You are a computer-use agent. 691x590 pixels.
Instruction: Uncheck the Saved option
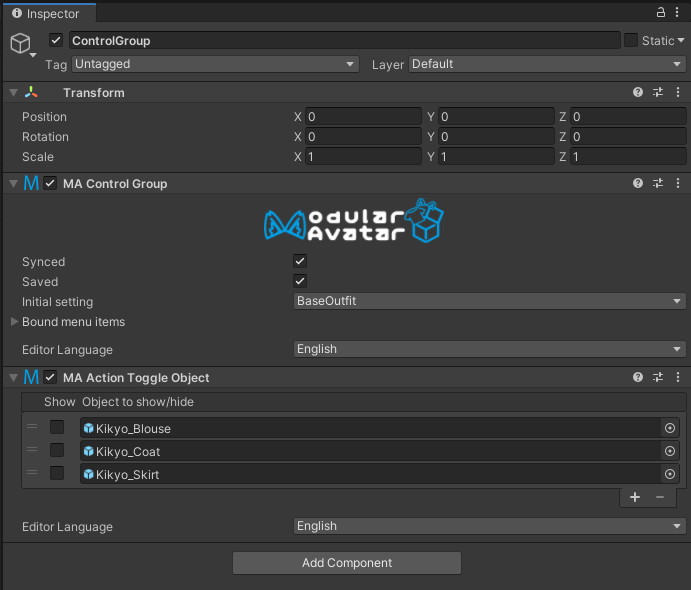point(300,281)
